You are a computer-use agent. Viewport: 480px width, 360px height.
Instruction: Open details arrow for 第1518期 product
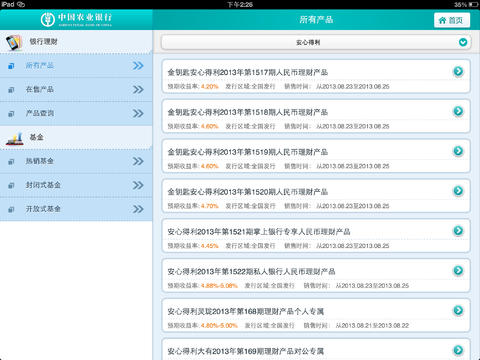point(458,111)
